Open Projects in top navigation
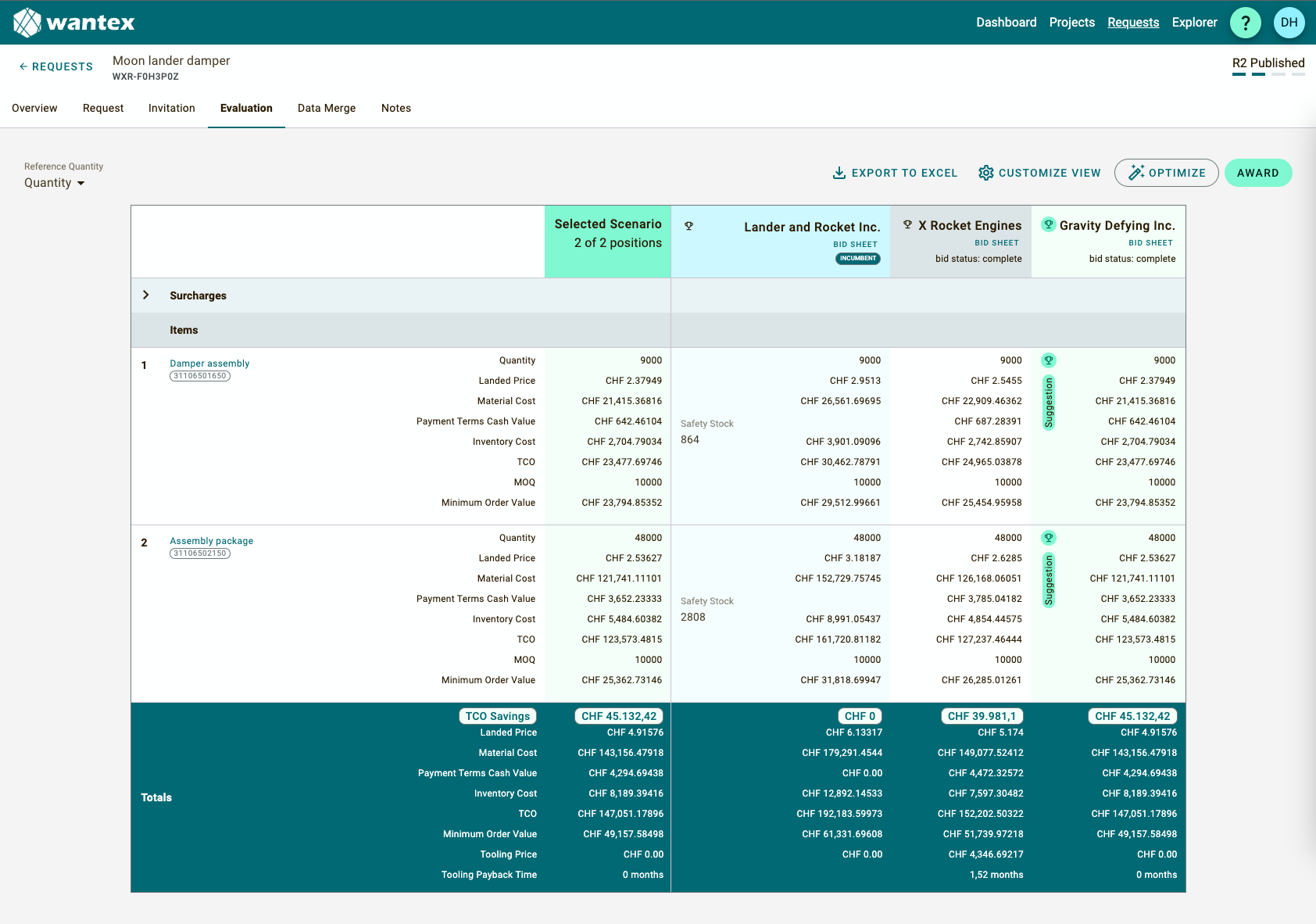This screenshot has width=1316, height=924. 1072,23
